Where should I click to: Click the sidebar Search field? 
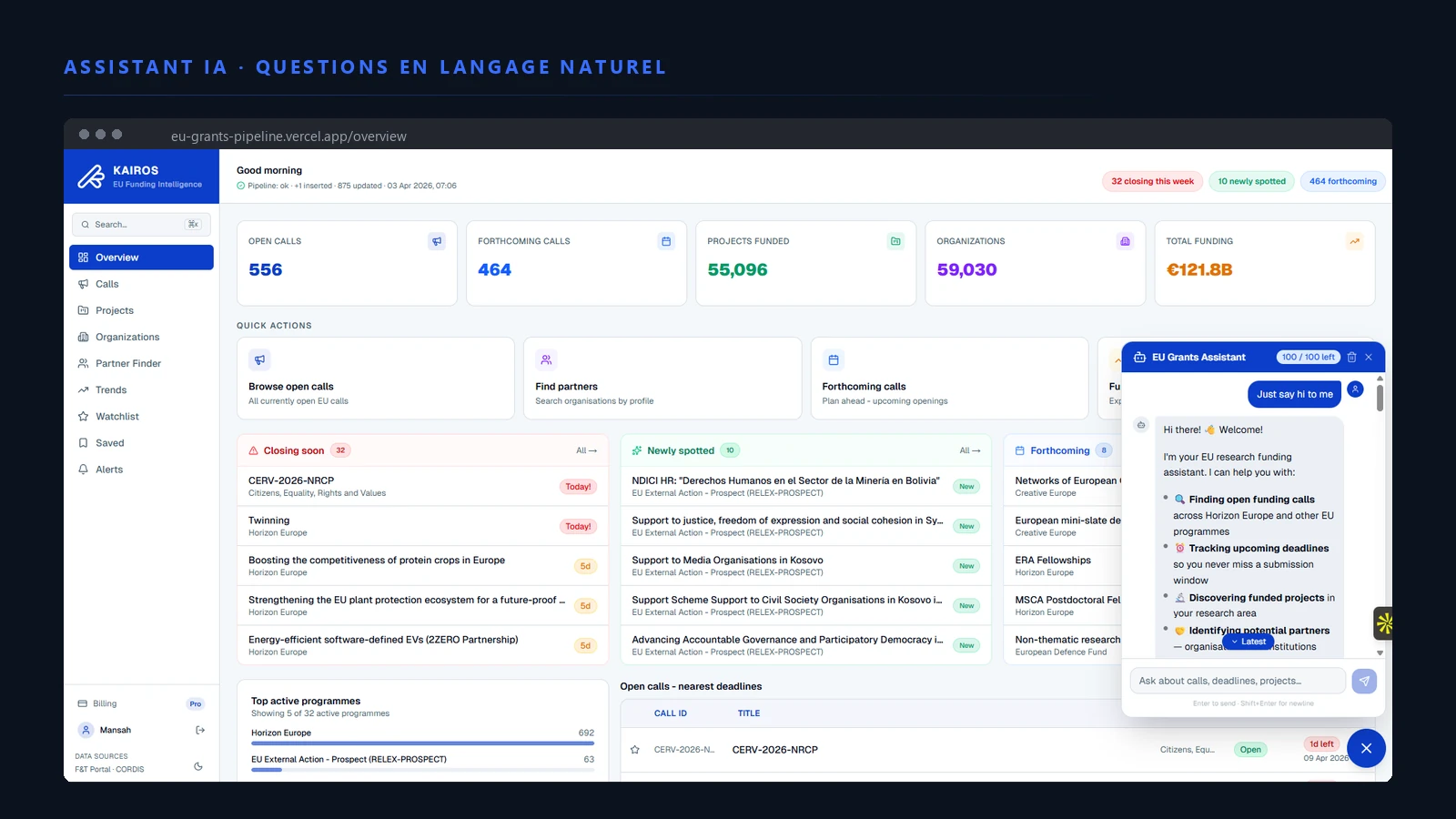141,224
